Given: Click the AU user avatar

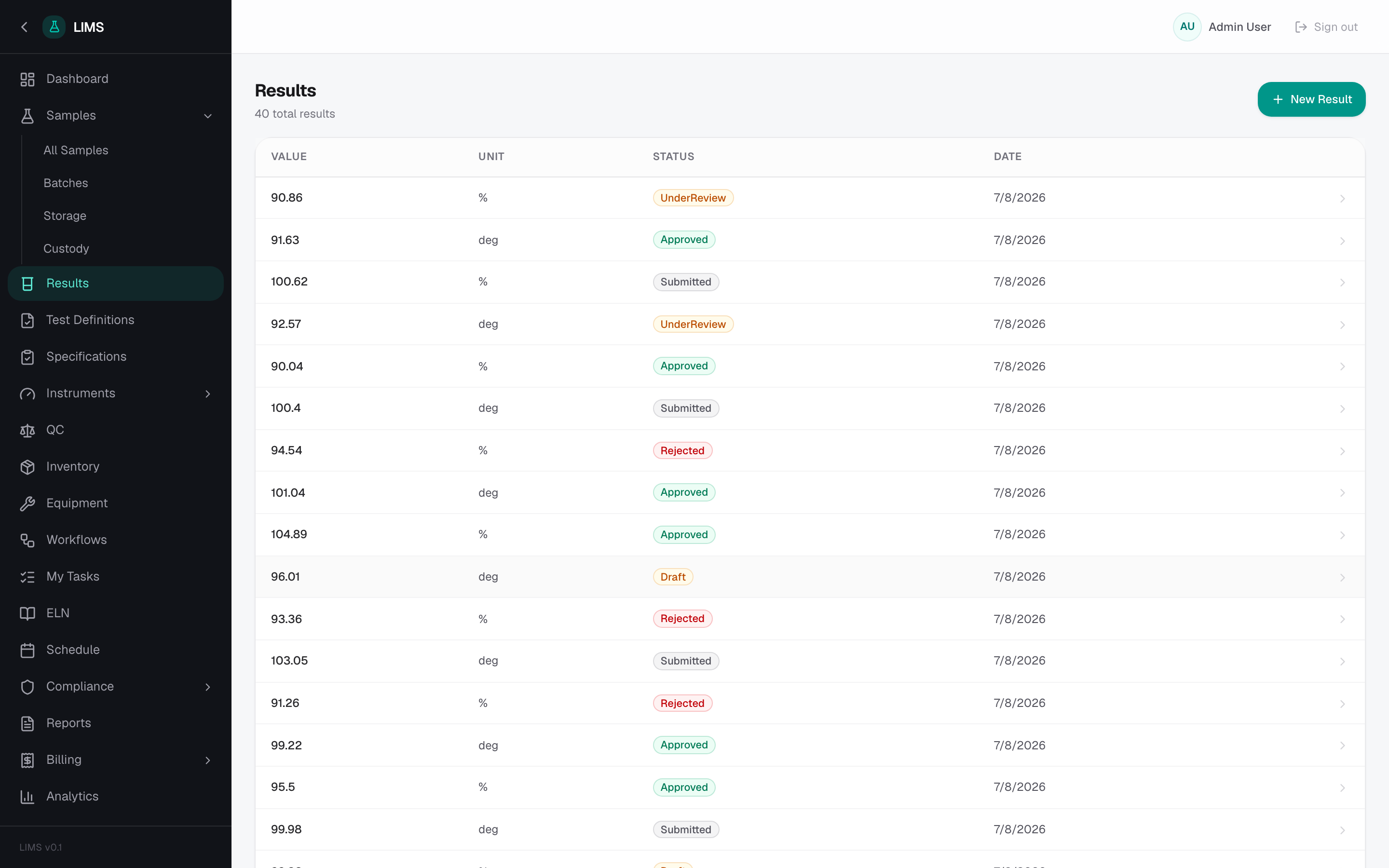Looking at the screenshot, I should pyautogui.click(x=1187, y=27).
